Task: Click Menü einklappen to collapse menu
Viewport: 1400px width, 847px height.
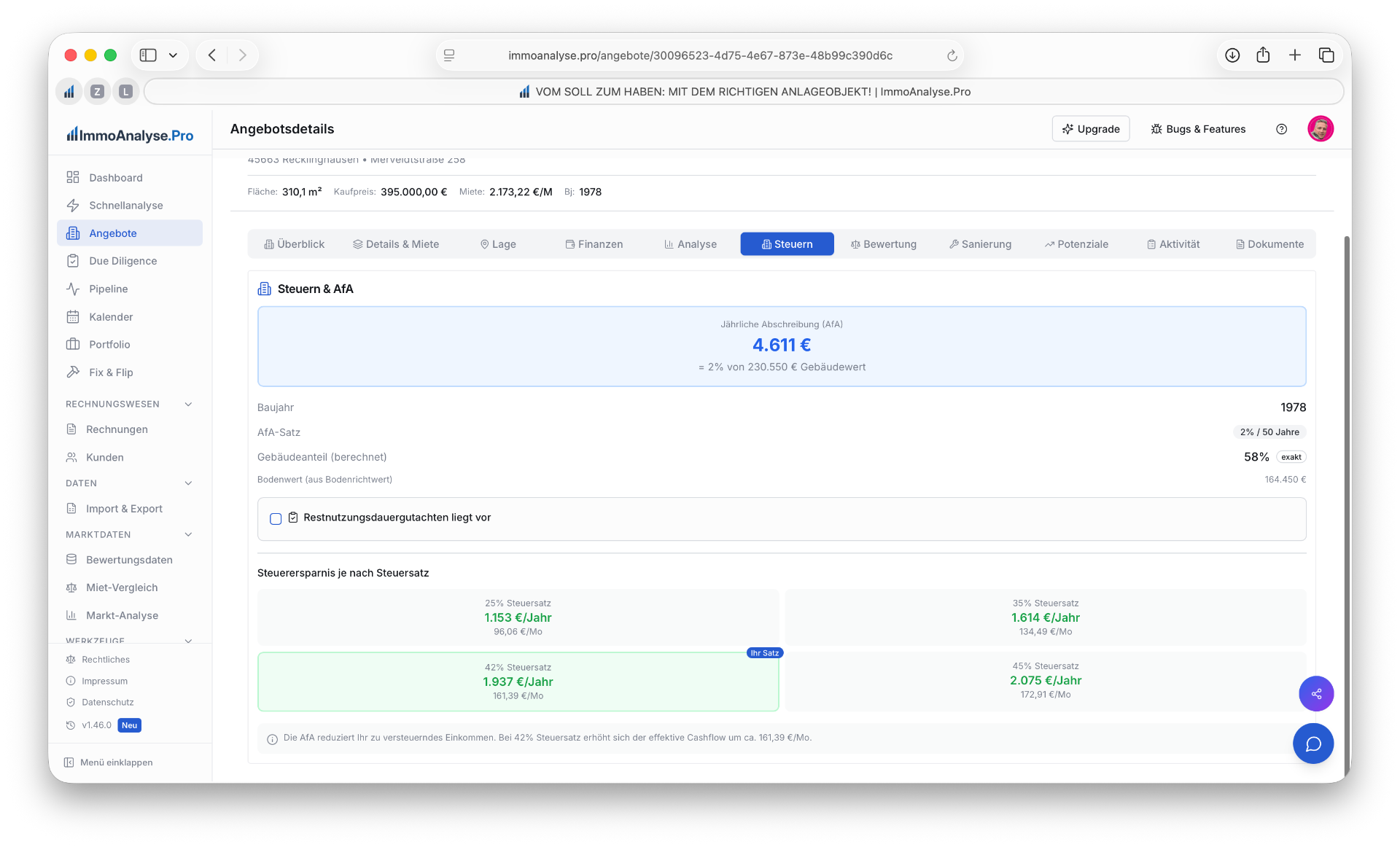Action: point(109,762)
